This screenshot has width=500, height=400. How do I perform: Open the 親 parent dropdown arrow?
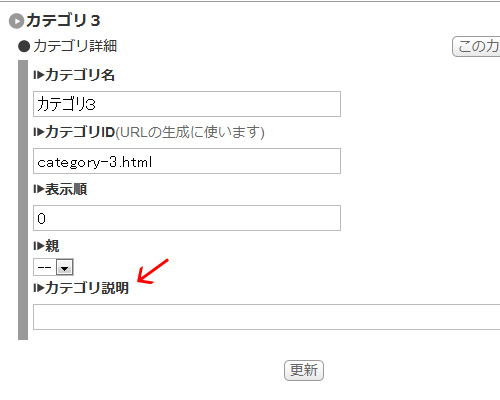point(65,267)
